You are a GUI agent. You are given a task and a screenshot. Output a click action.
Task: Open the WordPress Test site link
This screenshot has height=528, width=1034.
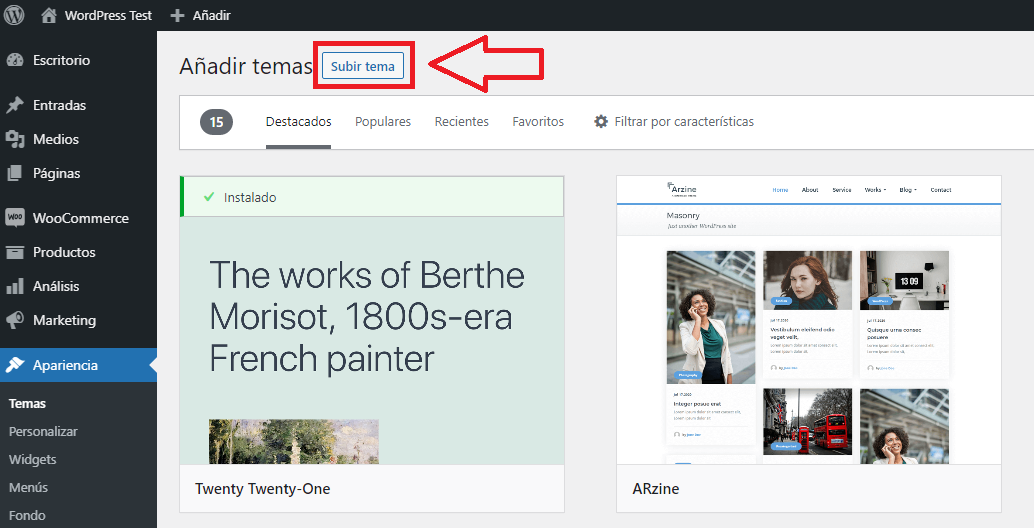(108, 15)
